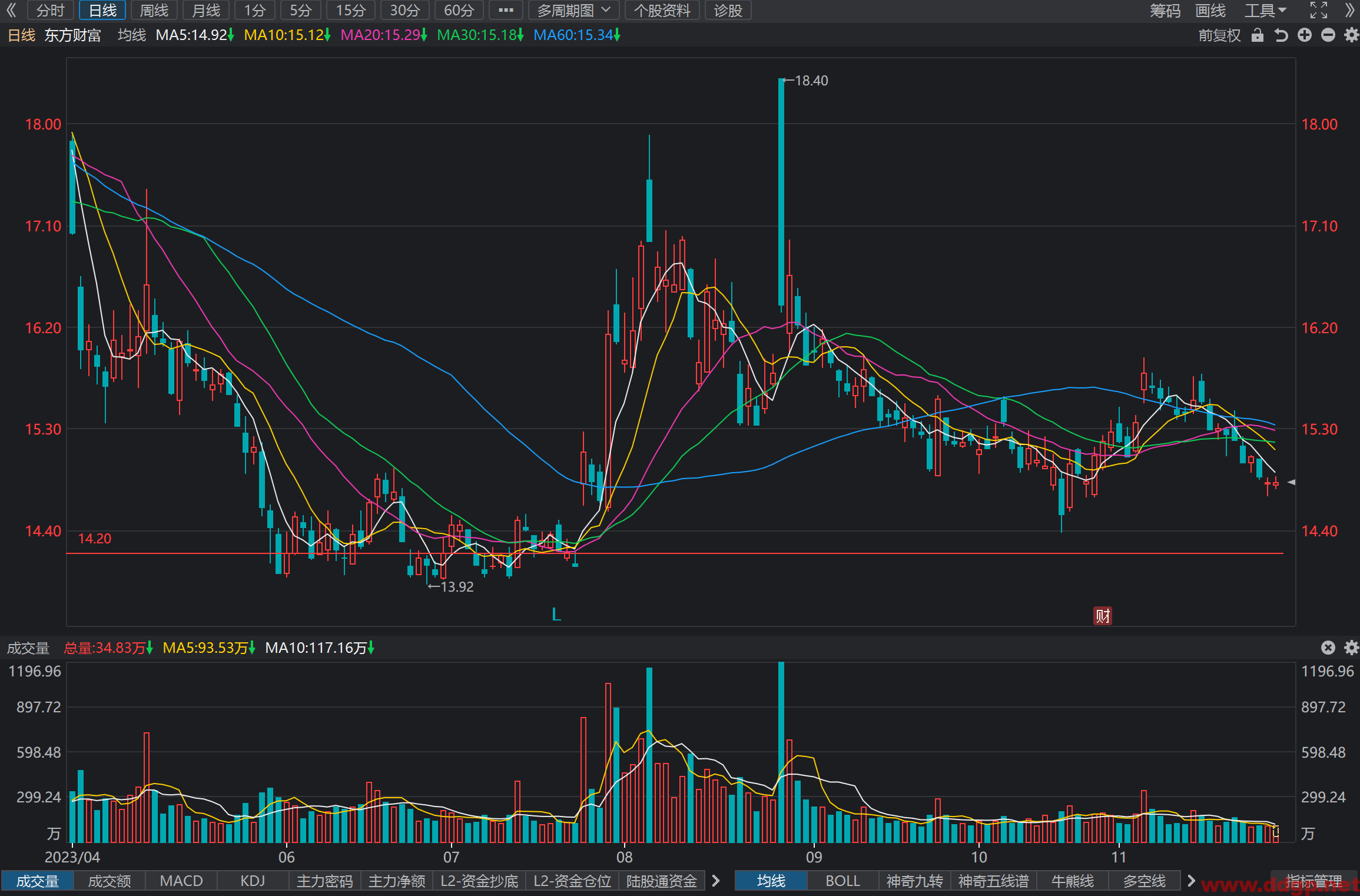Click current price arrow on right axis
Image resolution: width=1360 pixels, height=896 pixels.
pyautogui.click(x=1291, y=482)
